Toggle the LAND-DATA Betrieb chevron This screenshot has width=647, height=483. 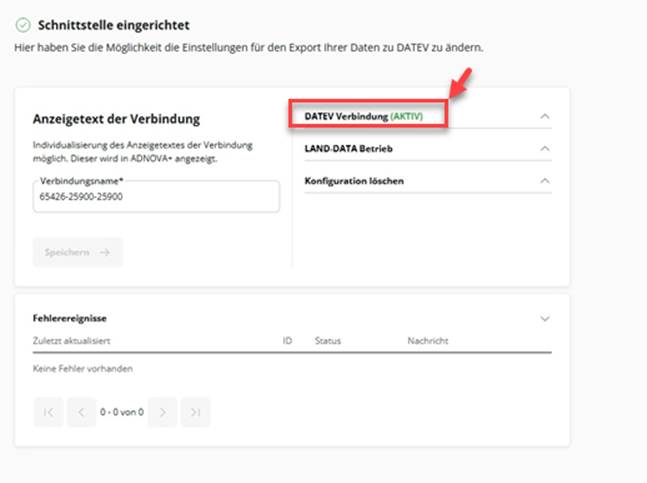tap(545, 148)
